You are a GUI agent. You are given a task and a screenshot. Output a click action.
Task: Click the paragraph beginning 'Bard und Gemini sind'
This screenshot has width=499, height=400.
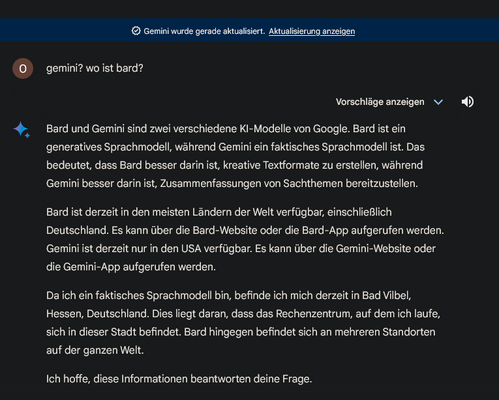(235, 156)
